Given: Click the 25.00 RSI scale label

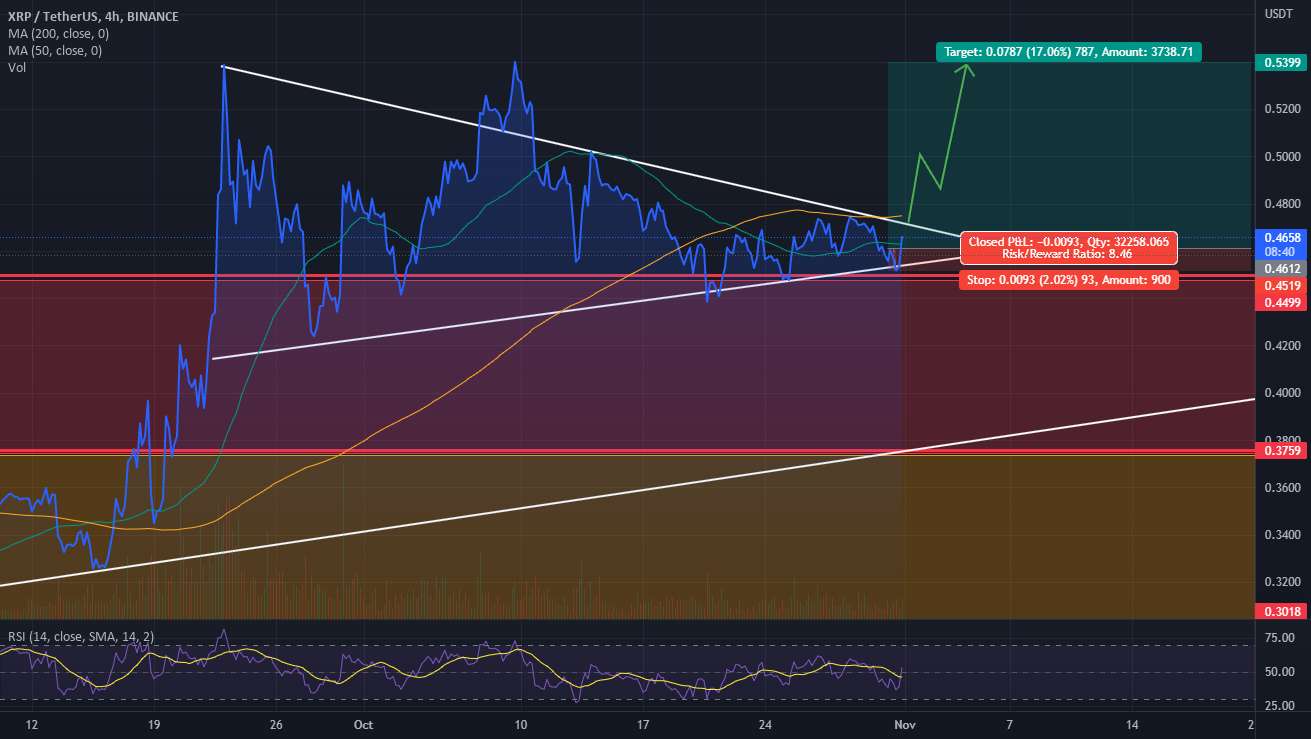Looking at the screenshot, I should point(1280,708).
